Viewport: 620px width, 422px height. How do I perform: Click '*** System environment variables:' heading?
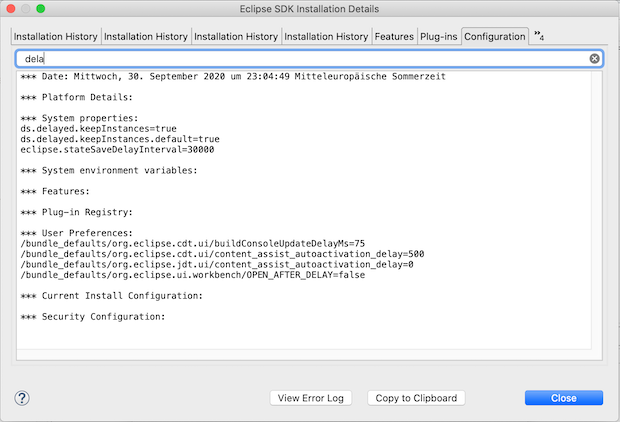(109, 170)
